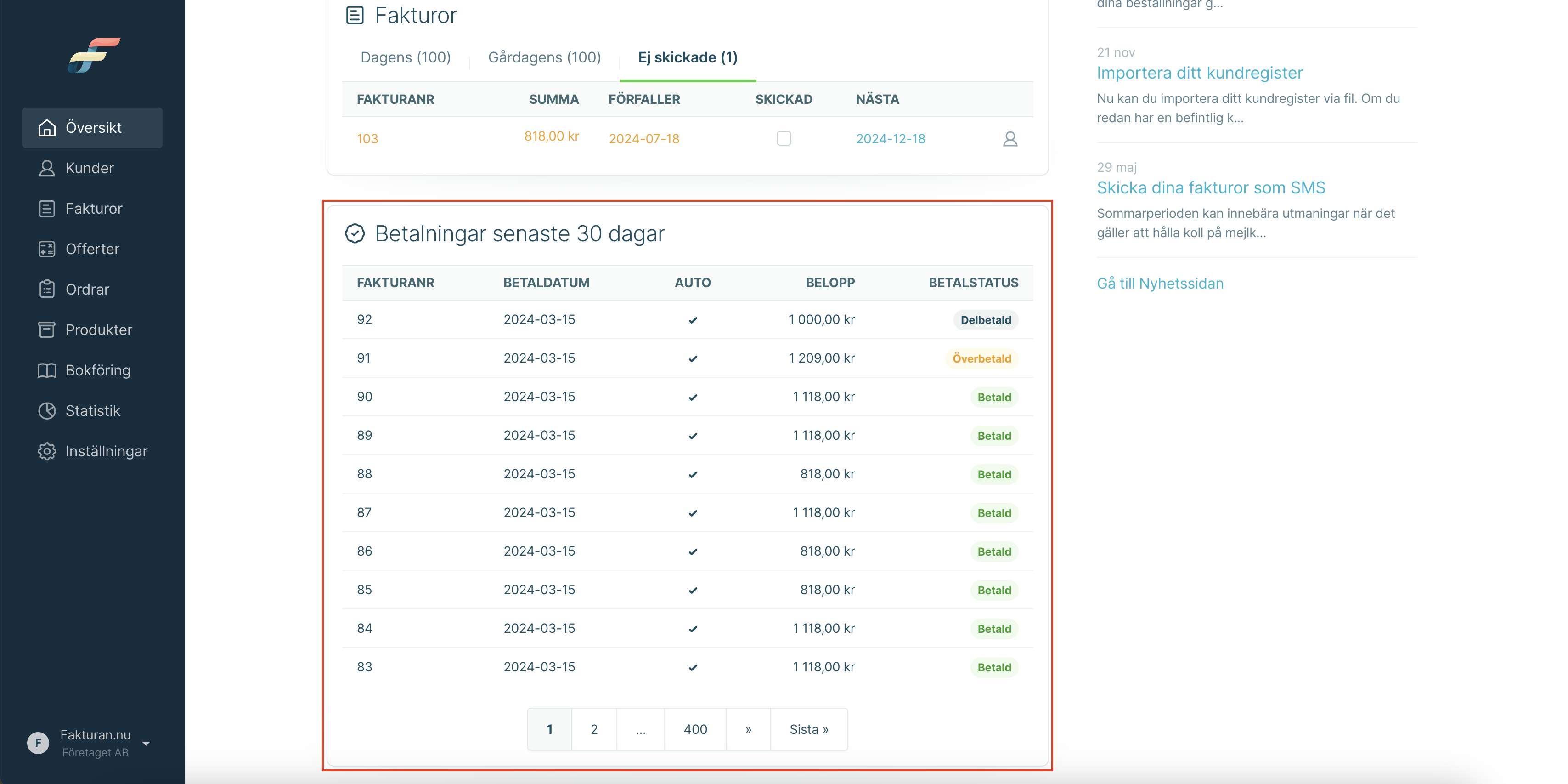1568x784 pixels.
Task: Tick the Skickad checkbox for invoice 103
Action: (x=784, y=138)
